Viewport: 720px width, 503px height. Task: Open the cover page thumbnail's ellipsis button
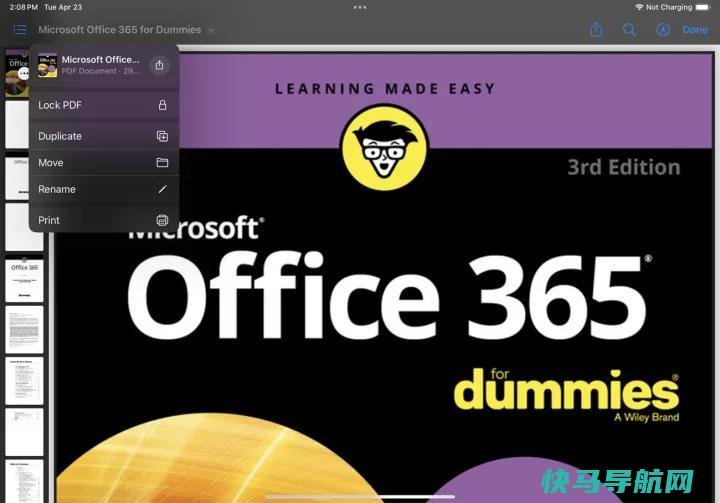click(23, 74)
